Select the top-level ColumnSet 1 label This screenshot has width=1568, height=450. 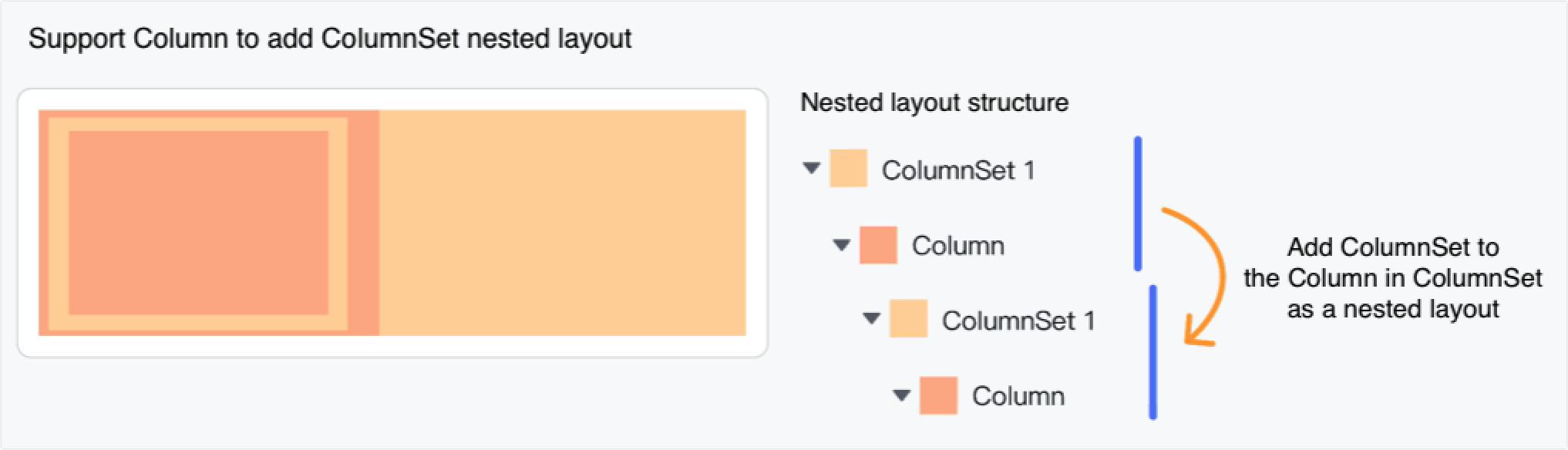click(x=958, y=170)
